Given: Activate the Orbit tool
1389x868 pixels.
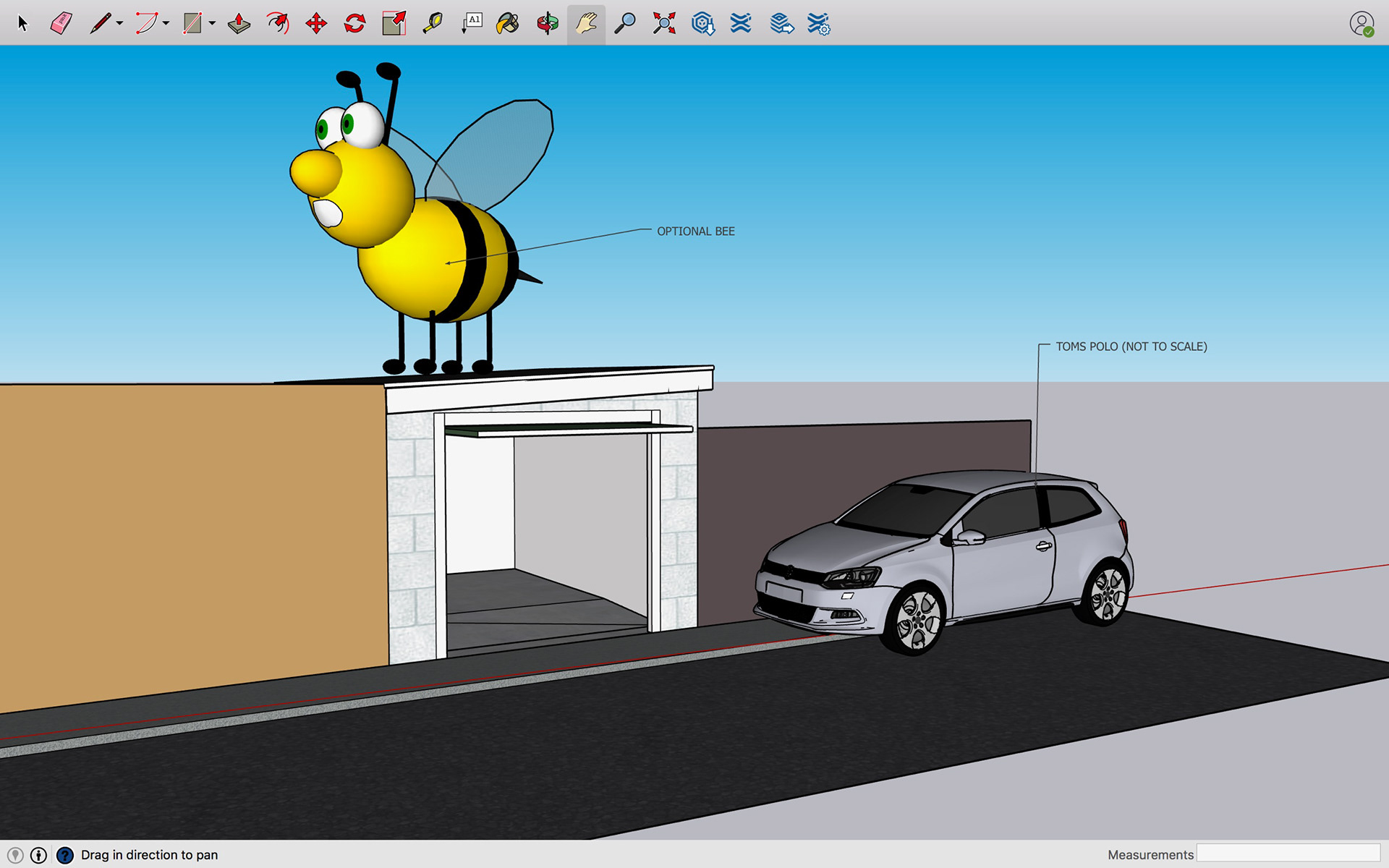Looking at the screenshot, I should [548, 24].
